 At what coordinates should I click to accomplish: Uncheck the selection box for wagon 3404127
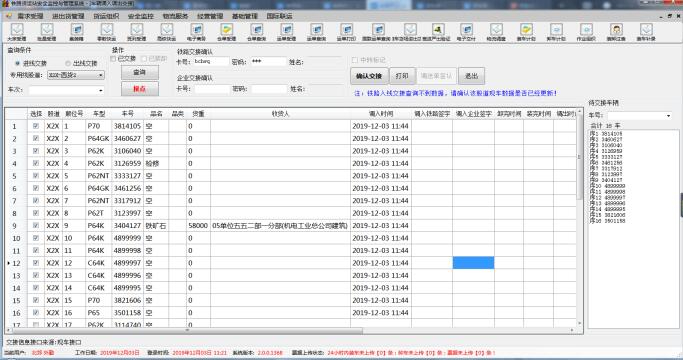pos(36,225)
